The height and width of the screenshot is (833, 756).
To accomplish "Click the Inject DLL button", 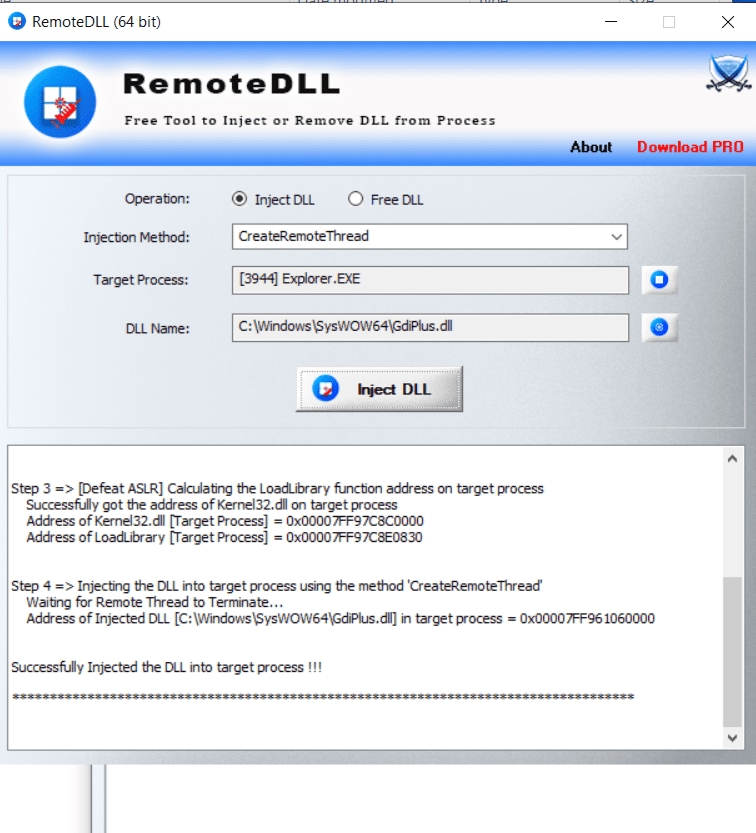I will 379,389.
